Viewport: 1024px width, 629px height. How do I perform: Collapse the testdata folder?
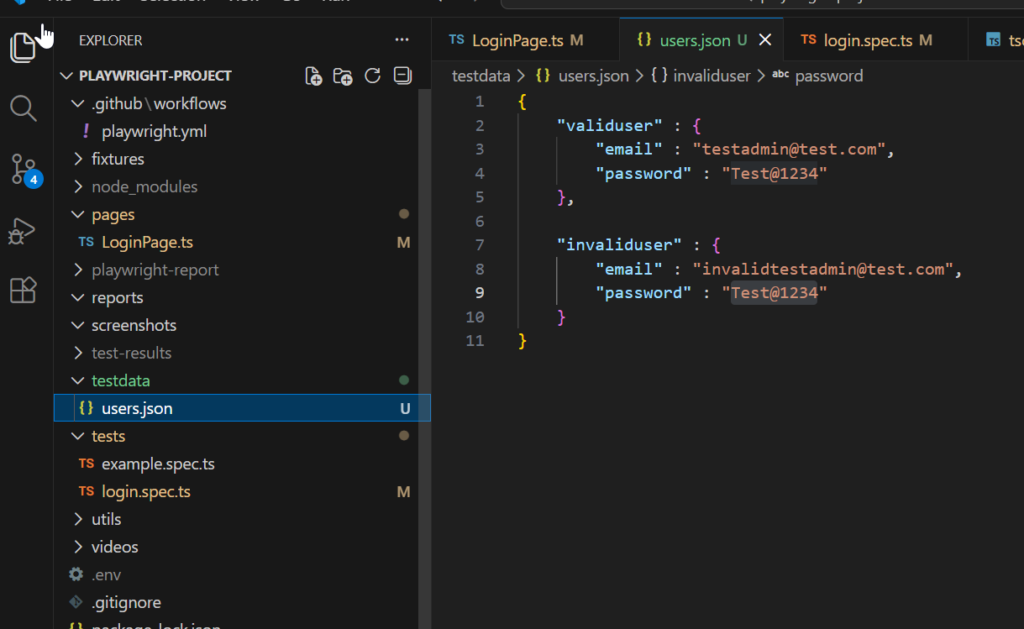tap(120, 381)
